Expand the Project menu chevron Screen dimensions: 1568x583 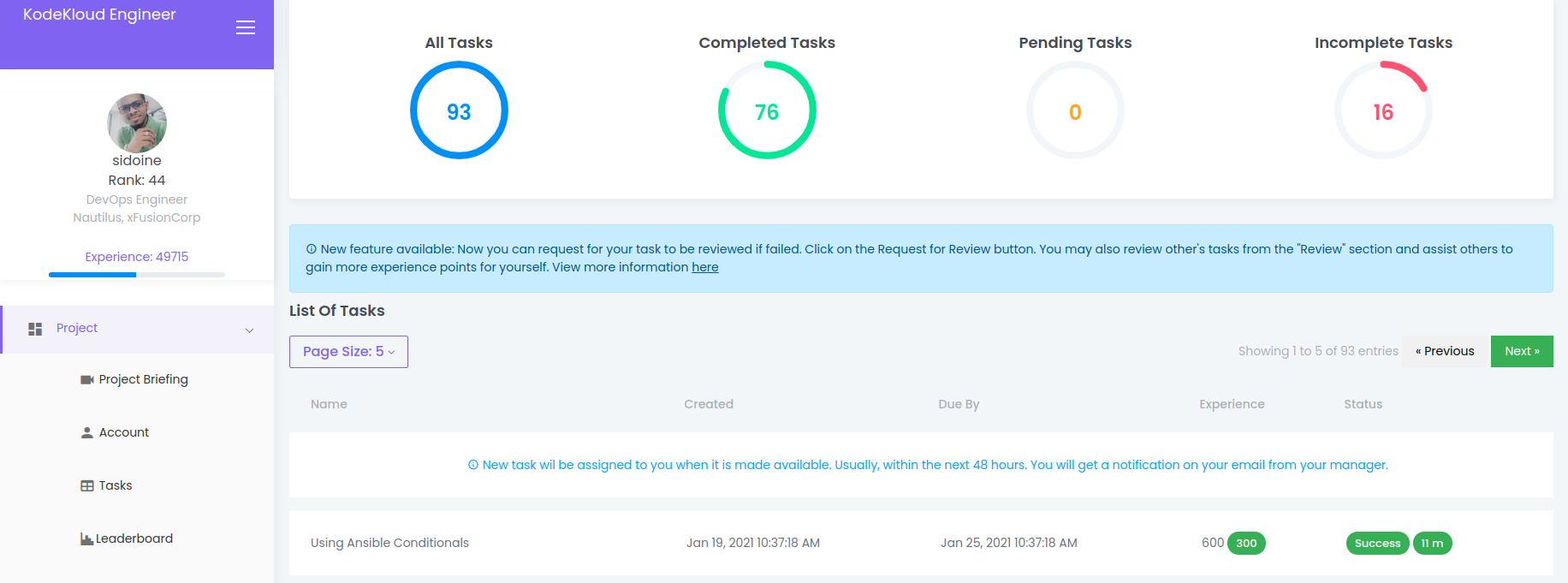coord(249,330)
